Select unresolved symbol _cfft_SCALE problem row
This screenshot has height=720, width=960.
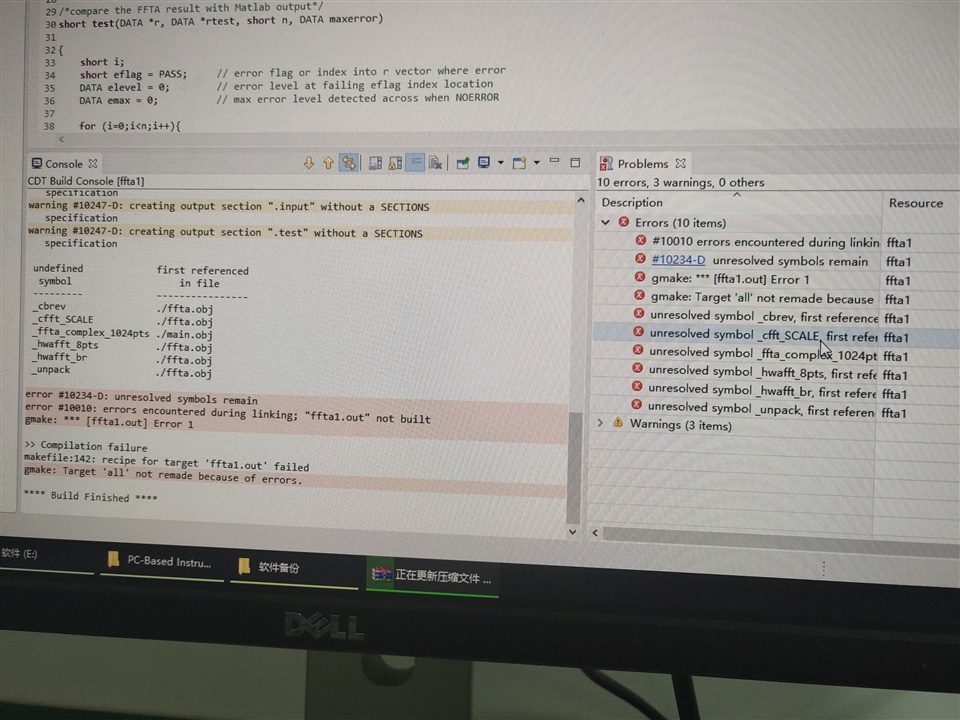pyautogui.click(x=763, y=336)
